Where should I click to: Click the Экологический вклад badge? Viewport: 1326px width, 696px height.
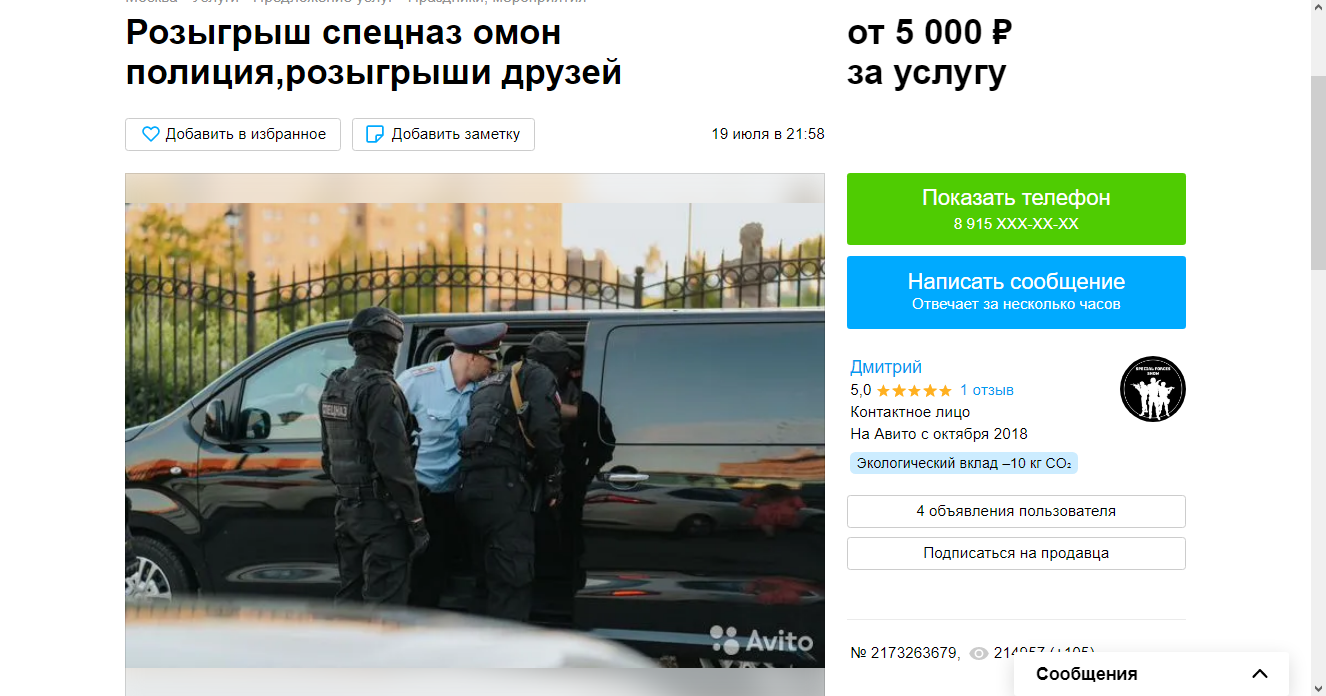964,464
